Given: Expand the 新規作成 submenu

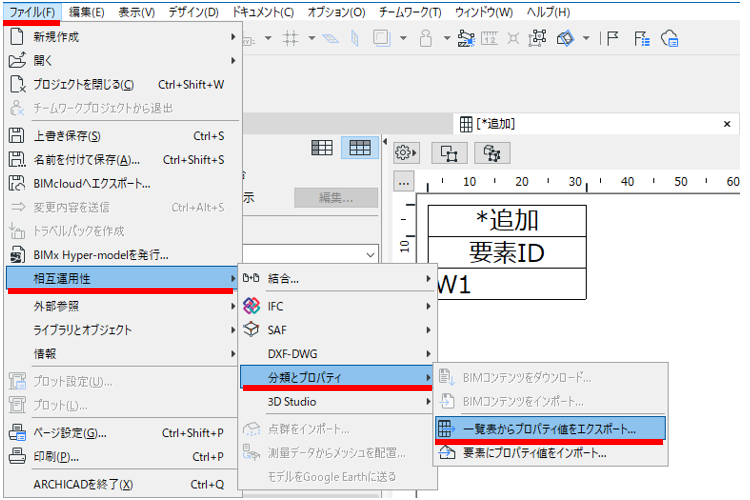Looking at the screenshot, I should [x=122, y=37].
